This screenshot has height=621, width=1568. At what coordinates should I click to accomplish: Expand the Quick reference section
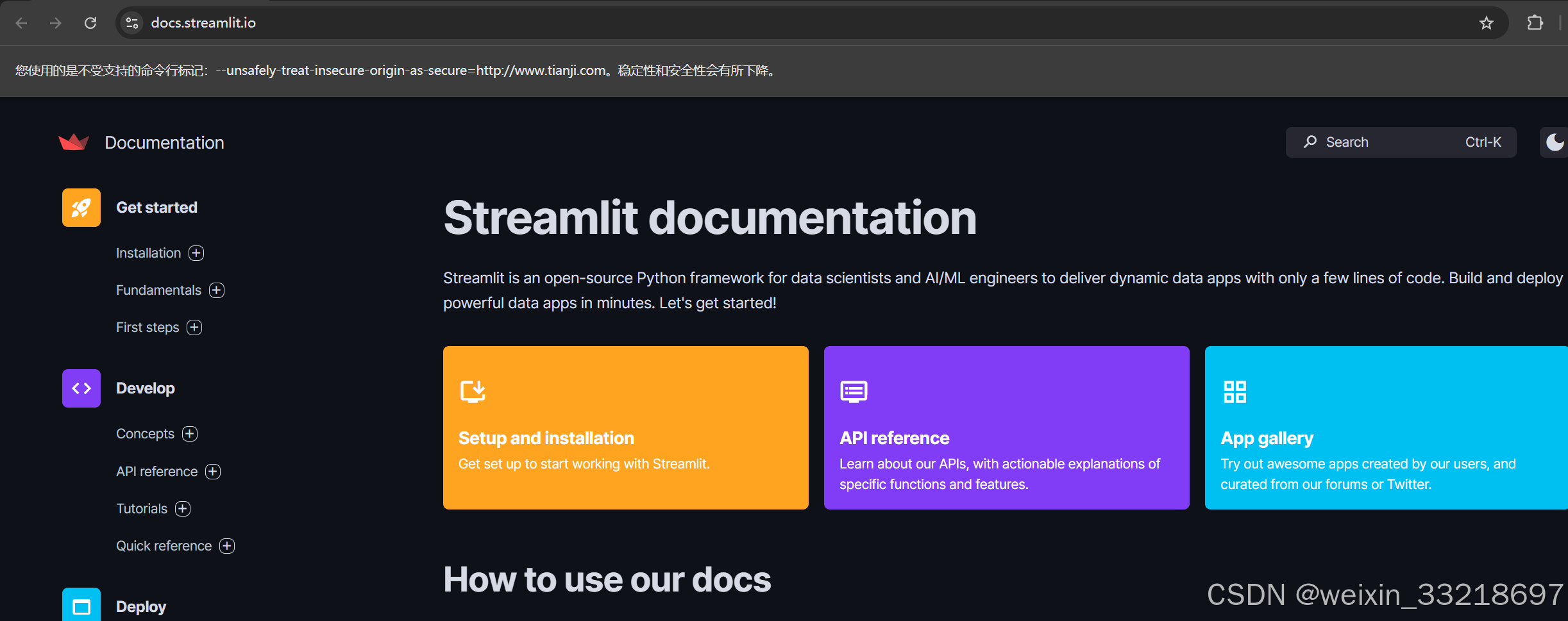click(x=227, y=546)
